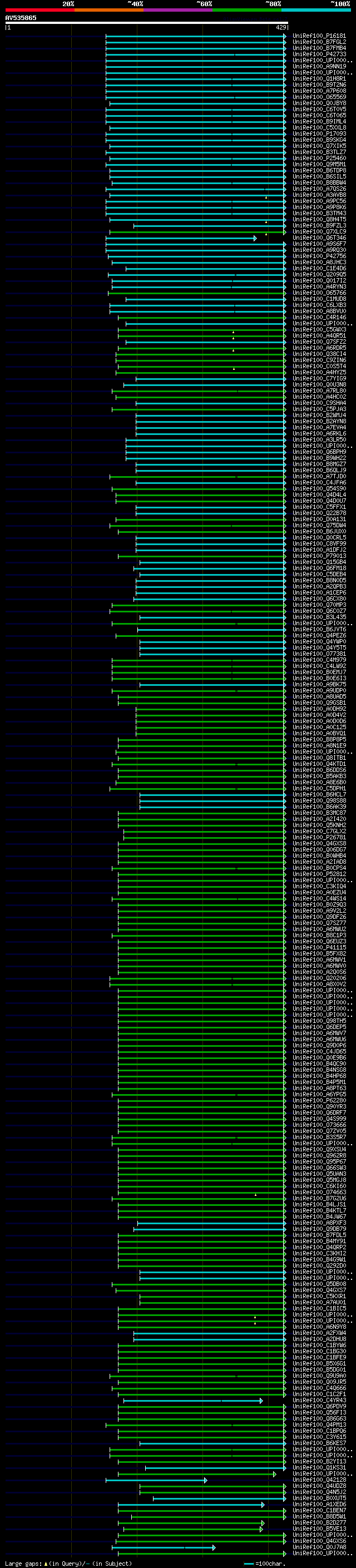356x1568 pixels.
Task: Open hit UniRef100_P16181
Action: (319, 36)
